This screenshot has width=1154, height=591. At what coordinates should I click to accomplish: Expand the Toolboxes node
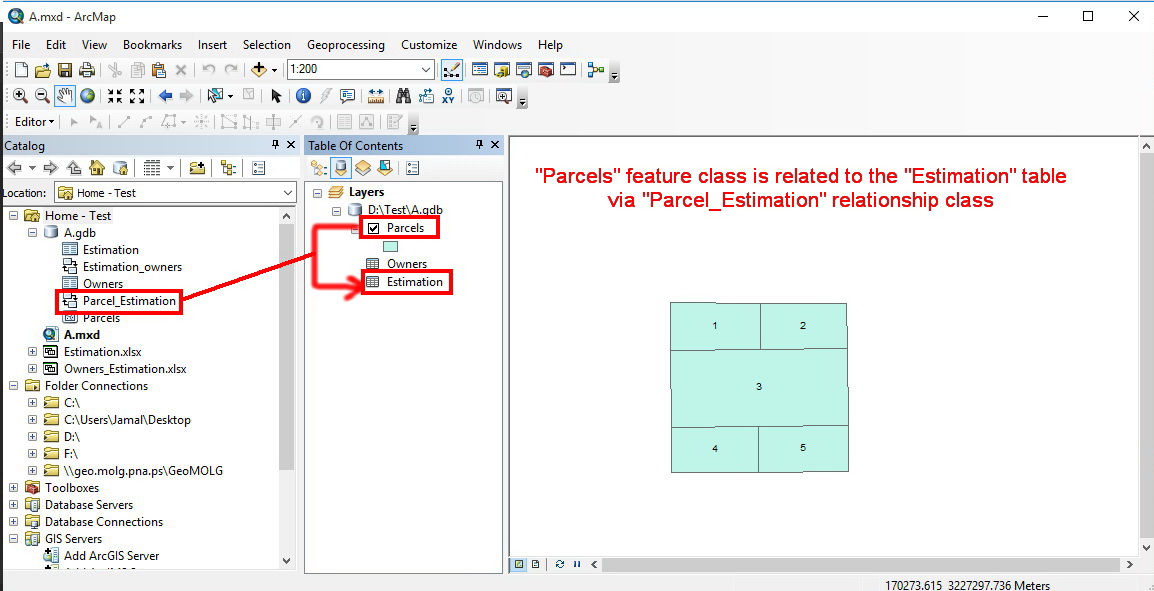click(x=13, y=488)
